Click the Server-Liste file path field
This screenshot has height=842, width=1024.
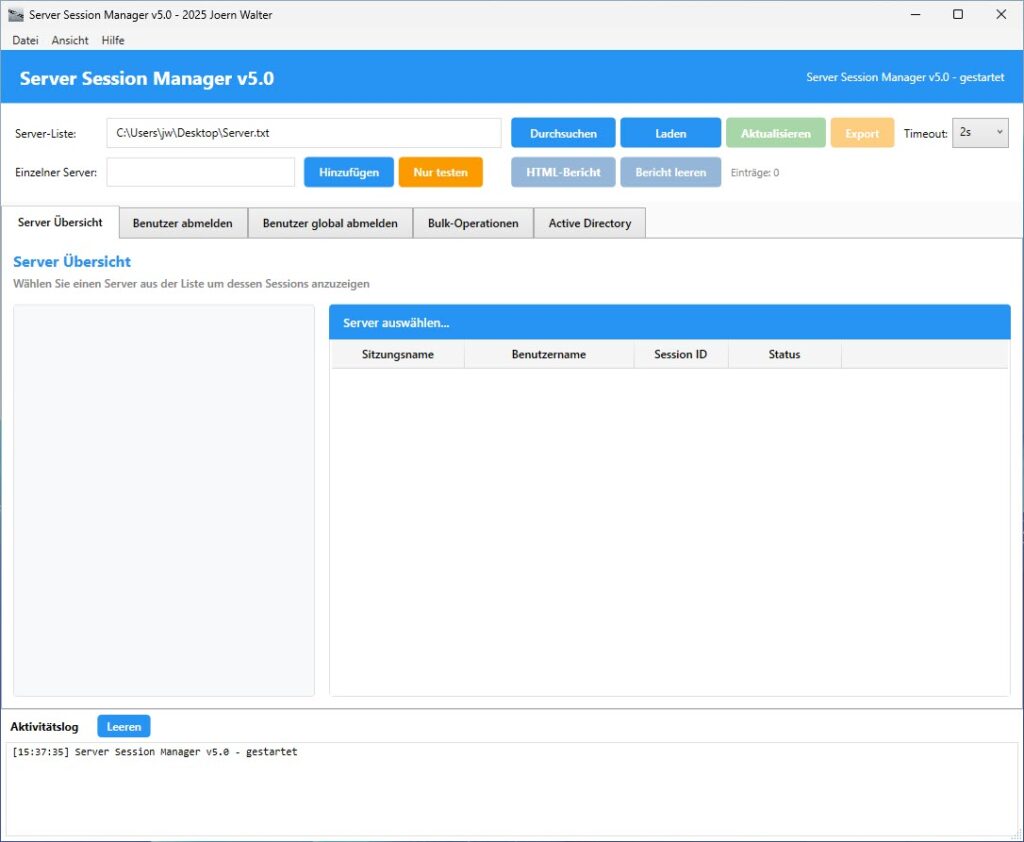pyautogui.click(x=300, y=132)
